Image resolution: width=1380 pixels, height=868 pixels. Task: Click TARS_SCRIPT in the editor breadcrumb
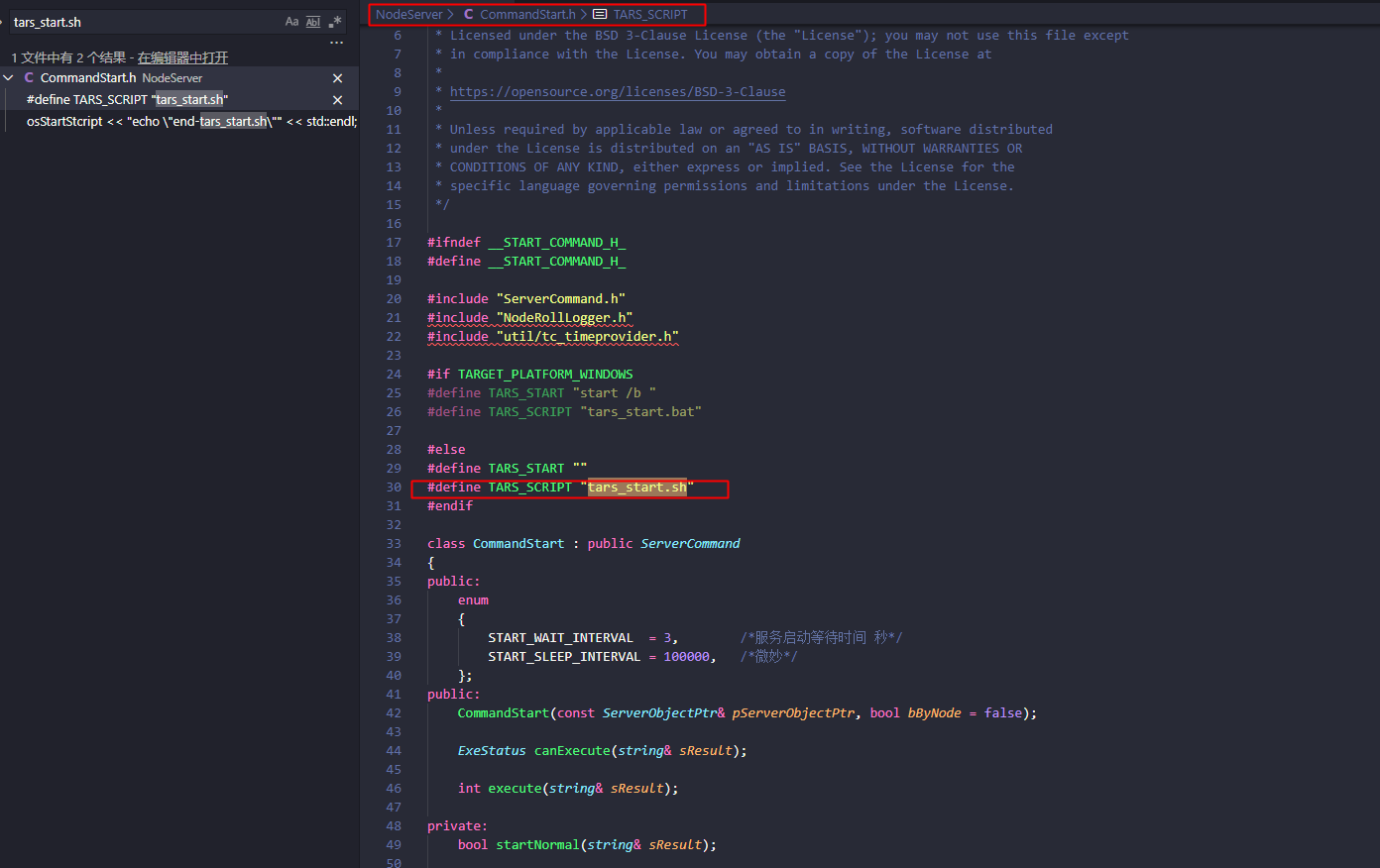650,15
